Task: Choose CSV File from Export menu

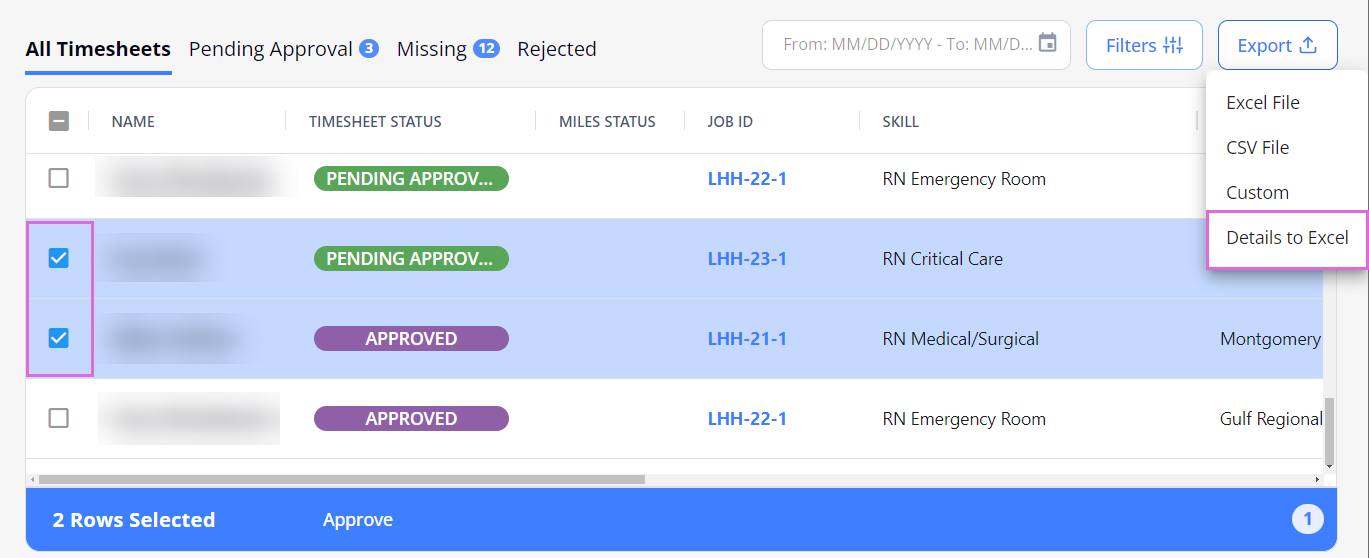Action: pos(1257,147)
